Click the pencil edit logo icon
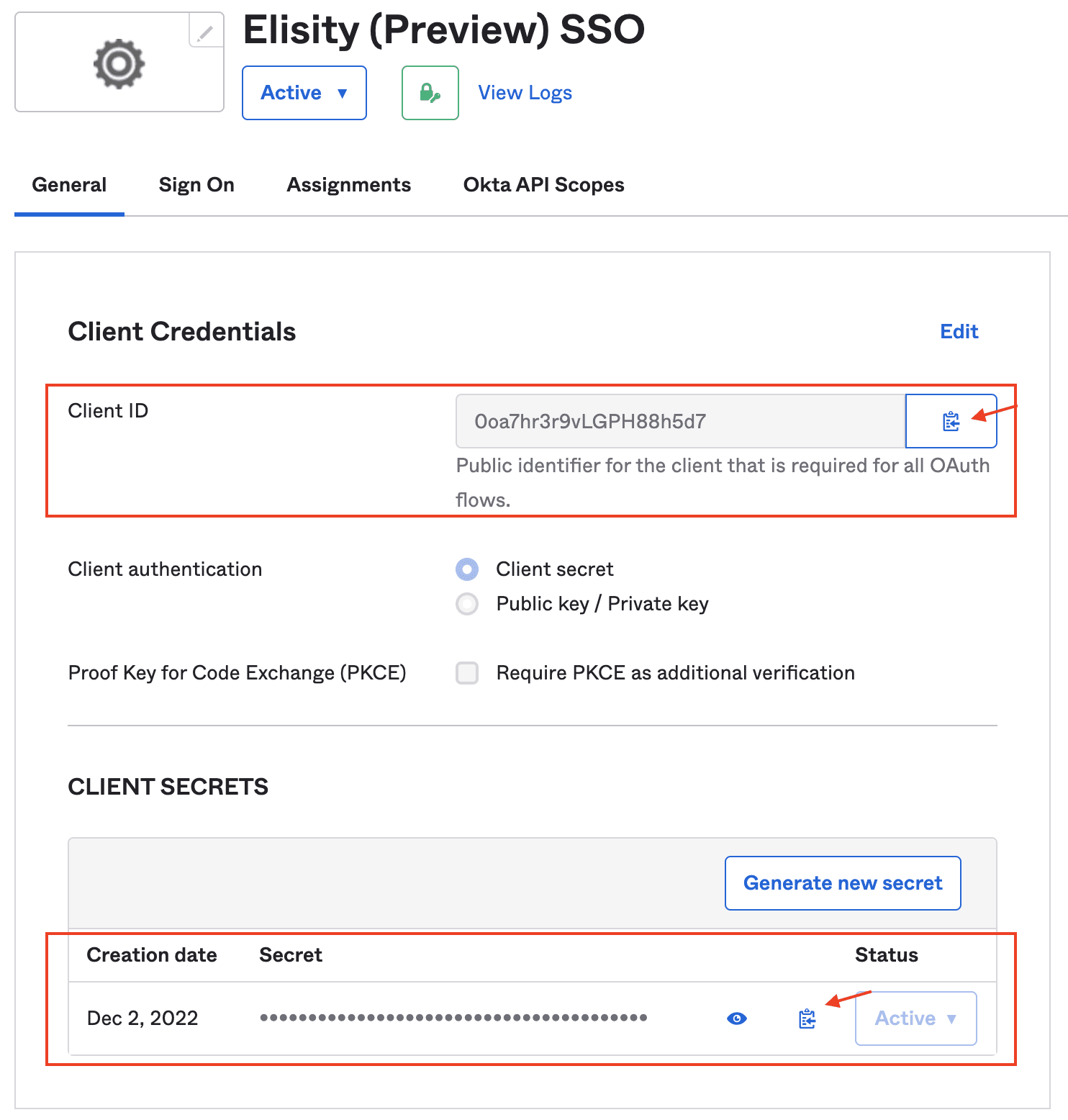The width and height of the screenshot is (1068, 1120). tap(205, 32)
